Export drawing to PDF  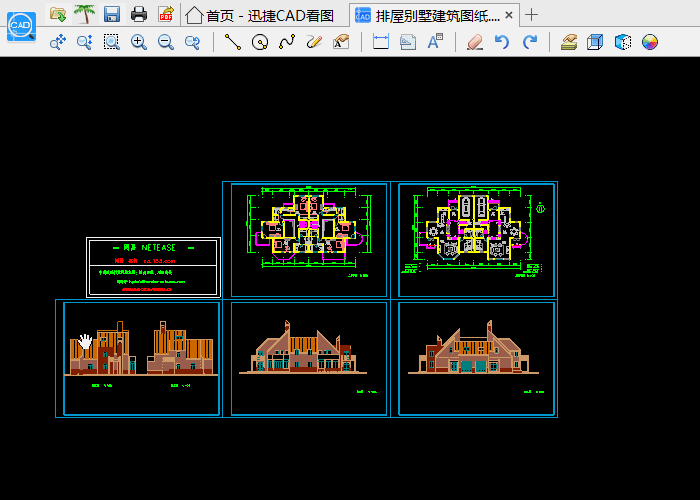click(x=166, y=14)
